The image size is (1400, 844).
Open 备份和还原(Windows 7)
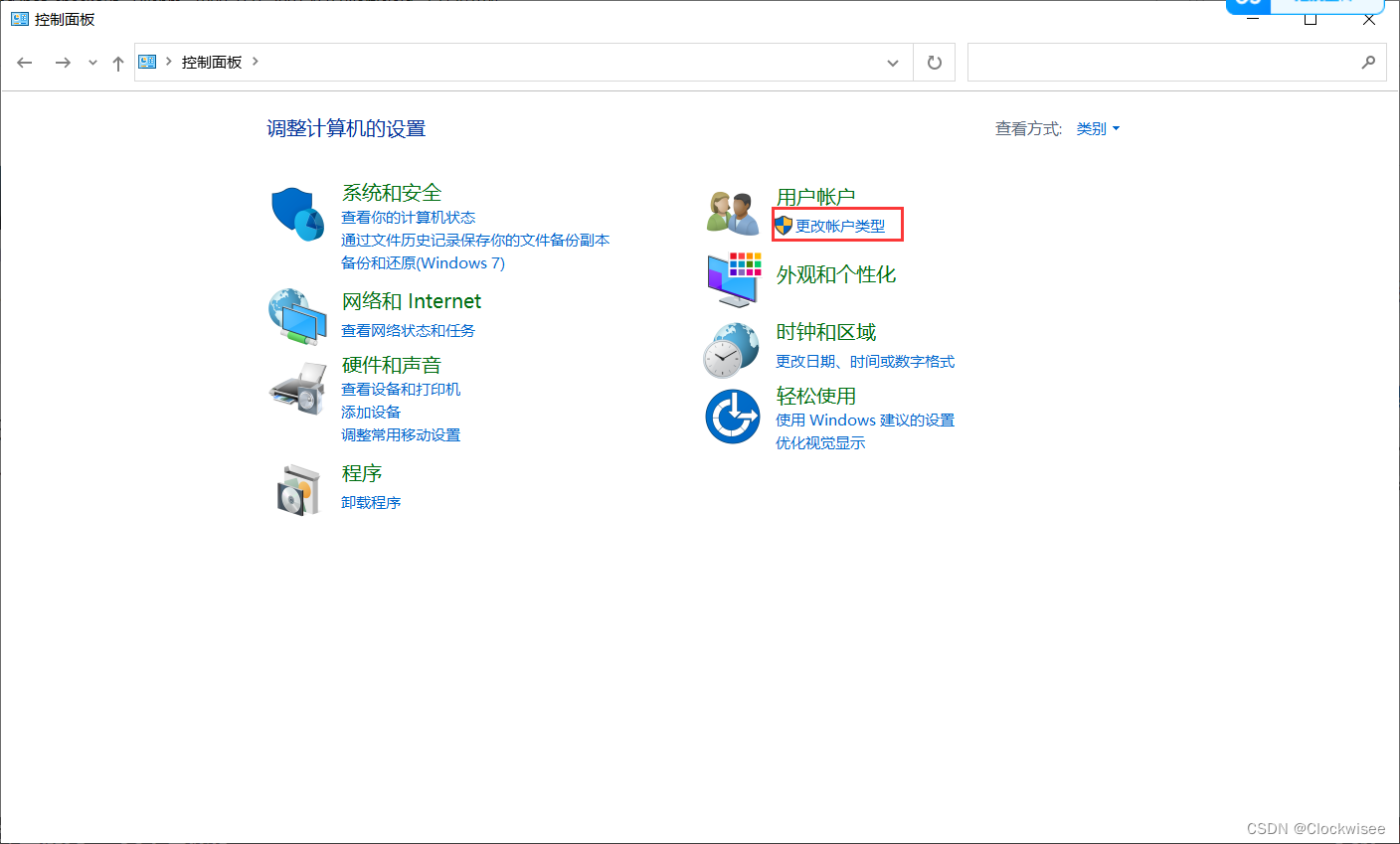click(423, 263)
